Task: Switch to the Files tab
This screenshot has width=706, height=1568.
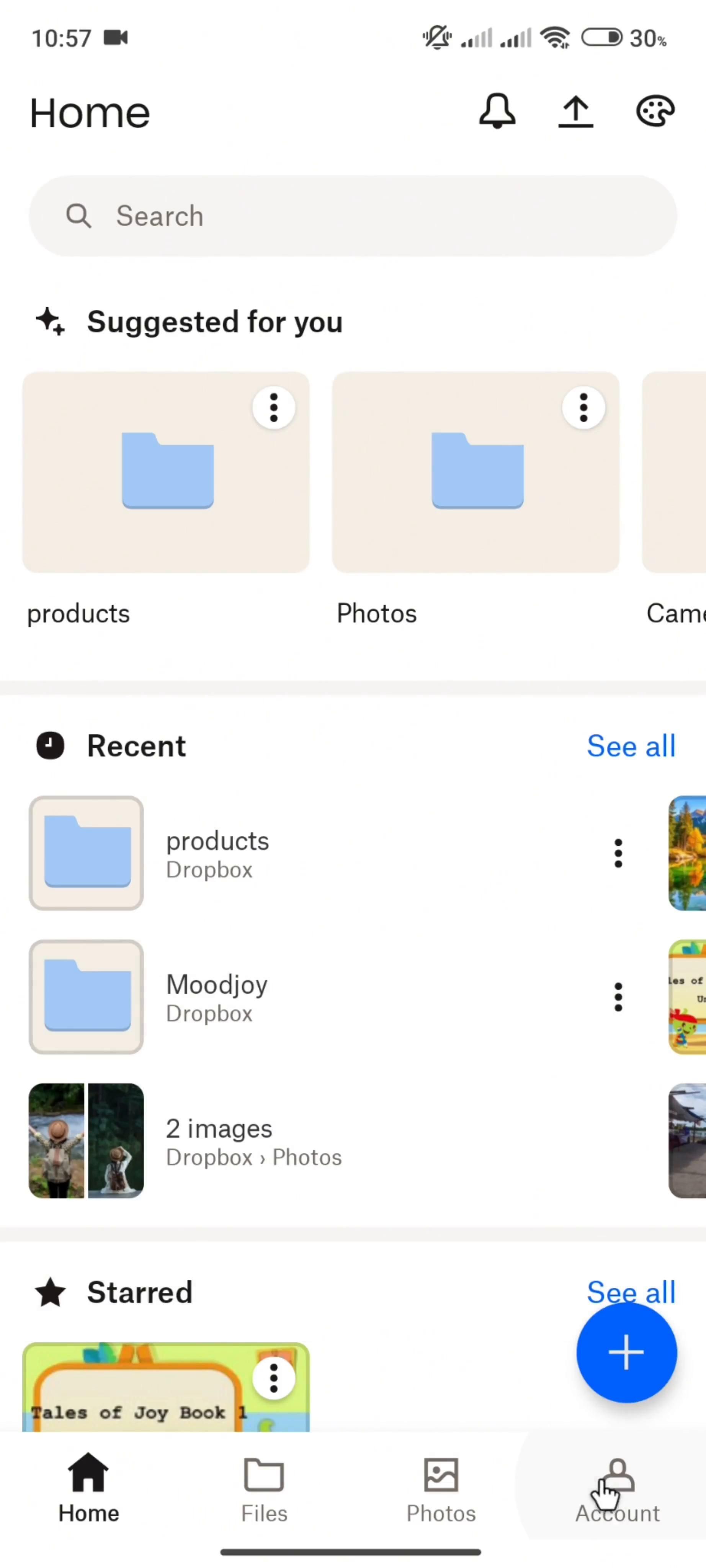Action: pos(264,1489)
